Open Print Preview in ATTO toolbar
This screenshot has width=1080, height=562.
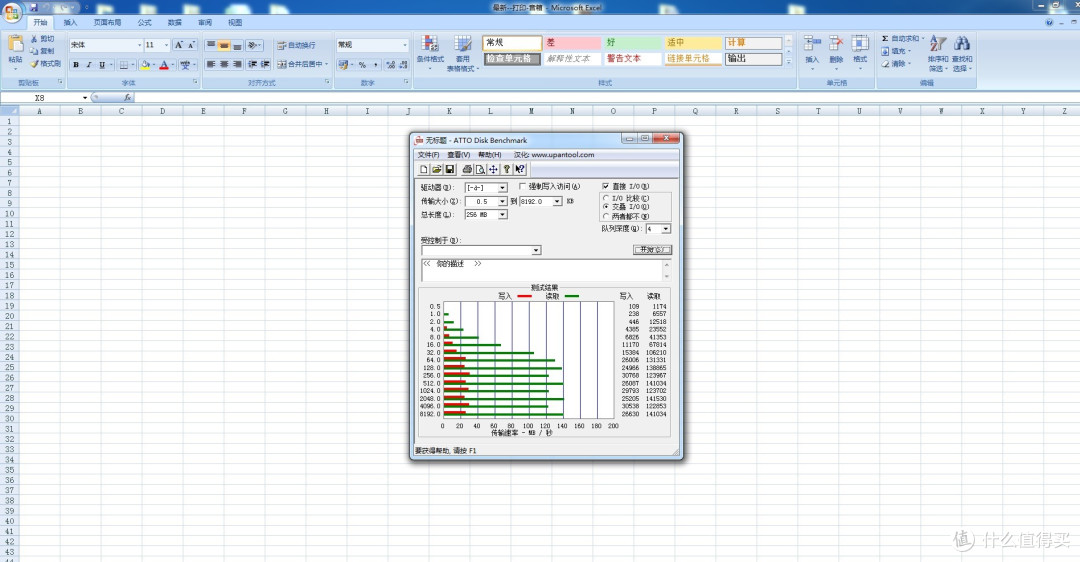click(480, 169)
